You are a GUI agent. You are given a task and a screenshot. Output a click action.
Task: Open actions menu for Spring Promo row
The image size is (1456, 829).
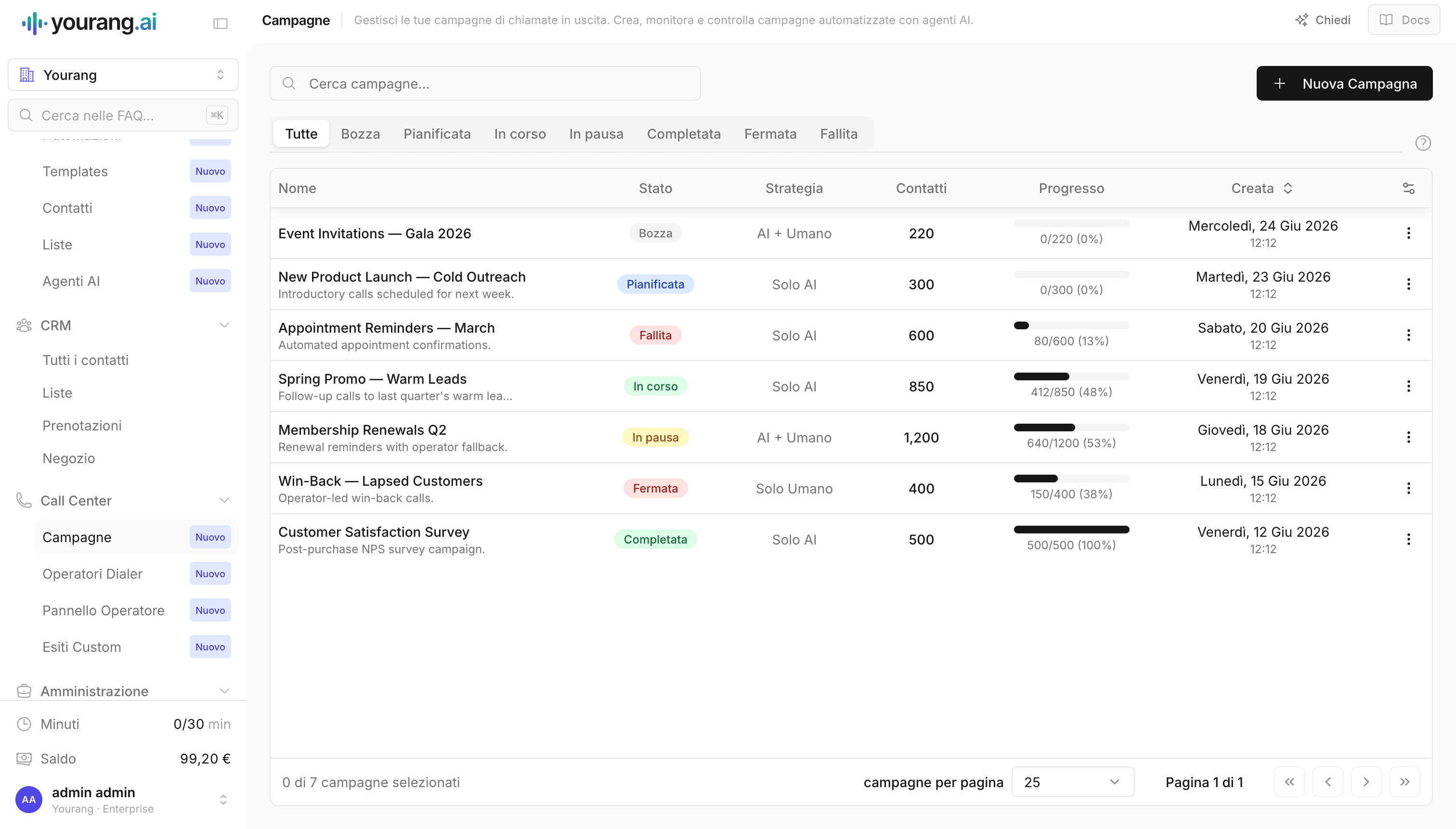point(1408,386)
